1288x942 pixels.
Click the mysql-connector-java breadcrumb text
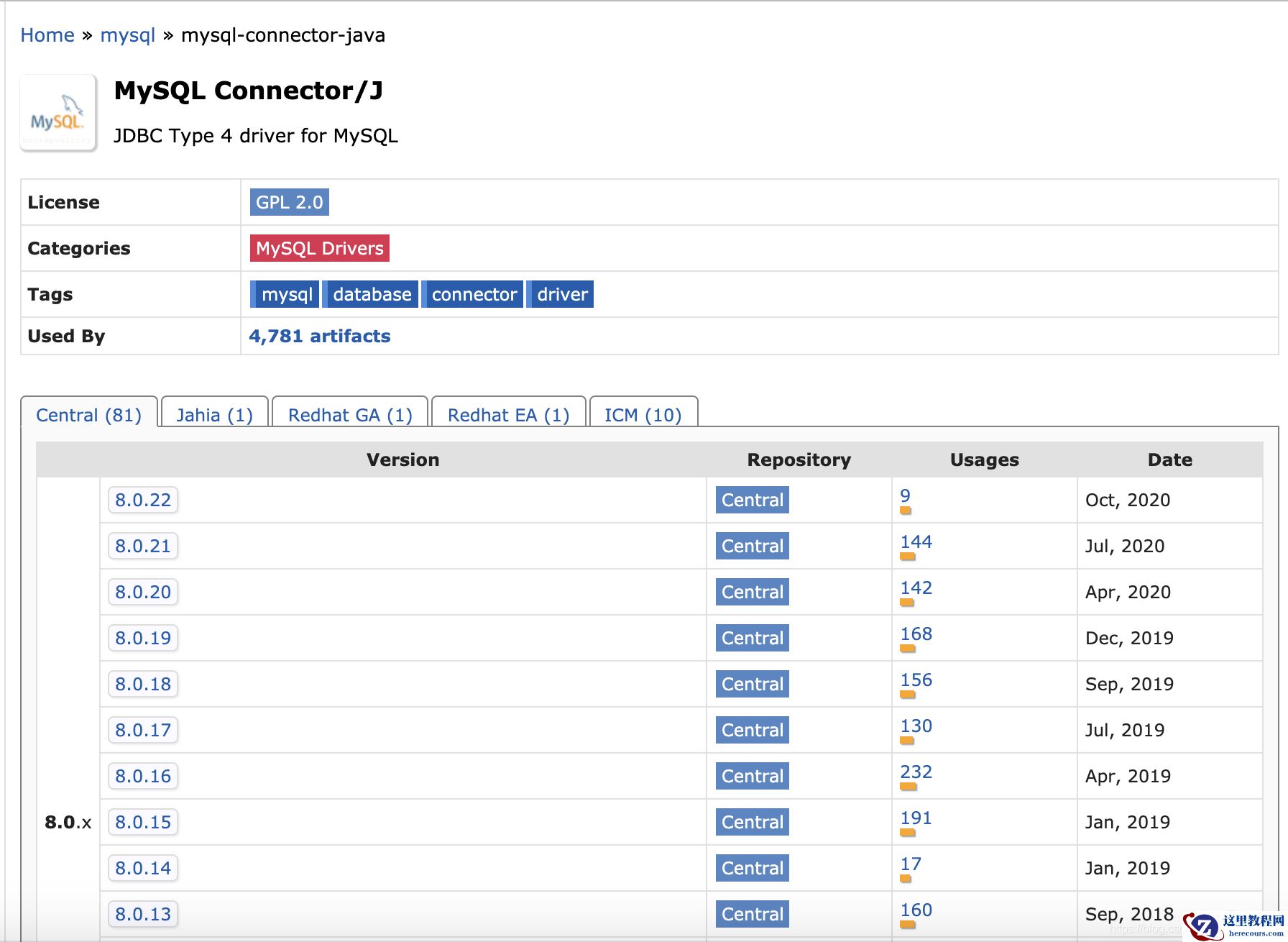283,35
